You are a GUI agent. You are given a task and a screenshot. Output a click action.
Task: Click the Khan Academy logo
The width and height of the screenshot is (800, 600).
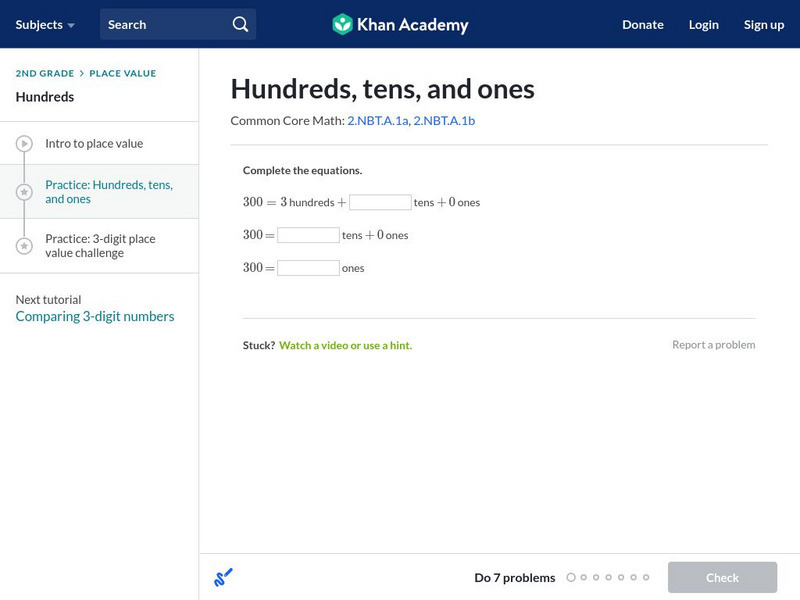400,24
